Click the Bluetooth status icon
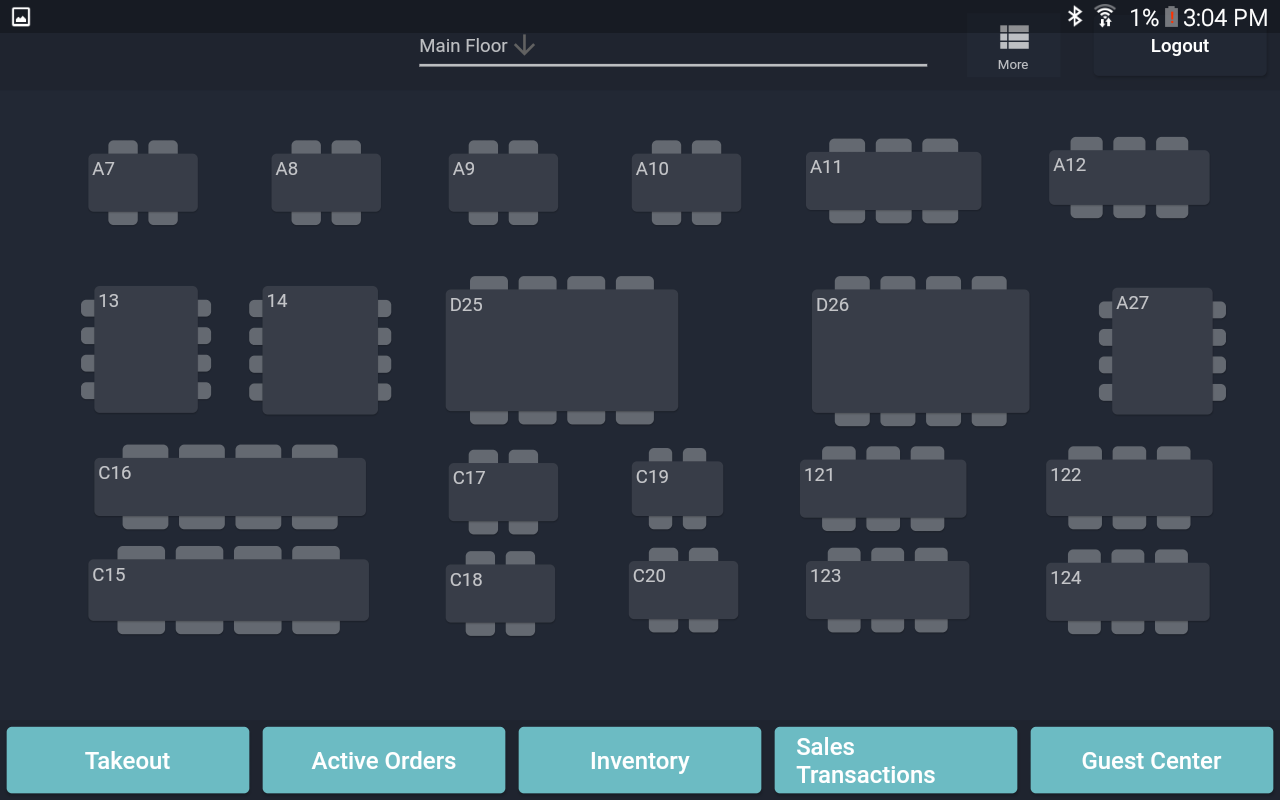This screenshot has width=1280, height=800. point(1075,16)
